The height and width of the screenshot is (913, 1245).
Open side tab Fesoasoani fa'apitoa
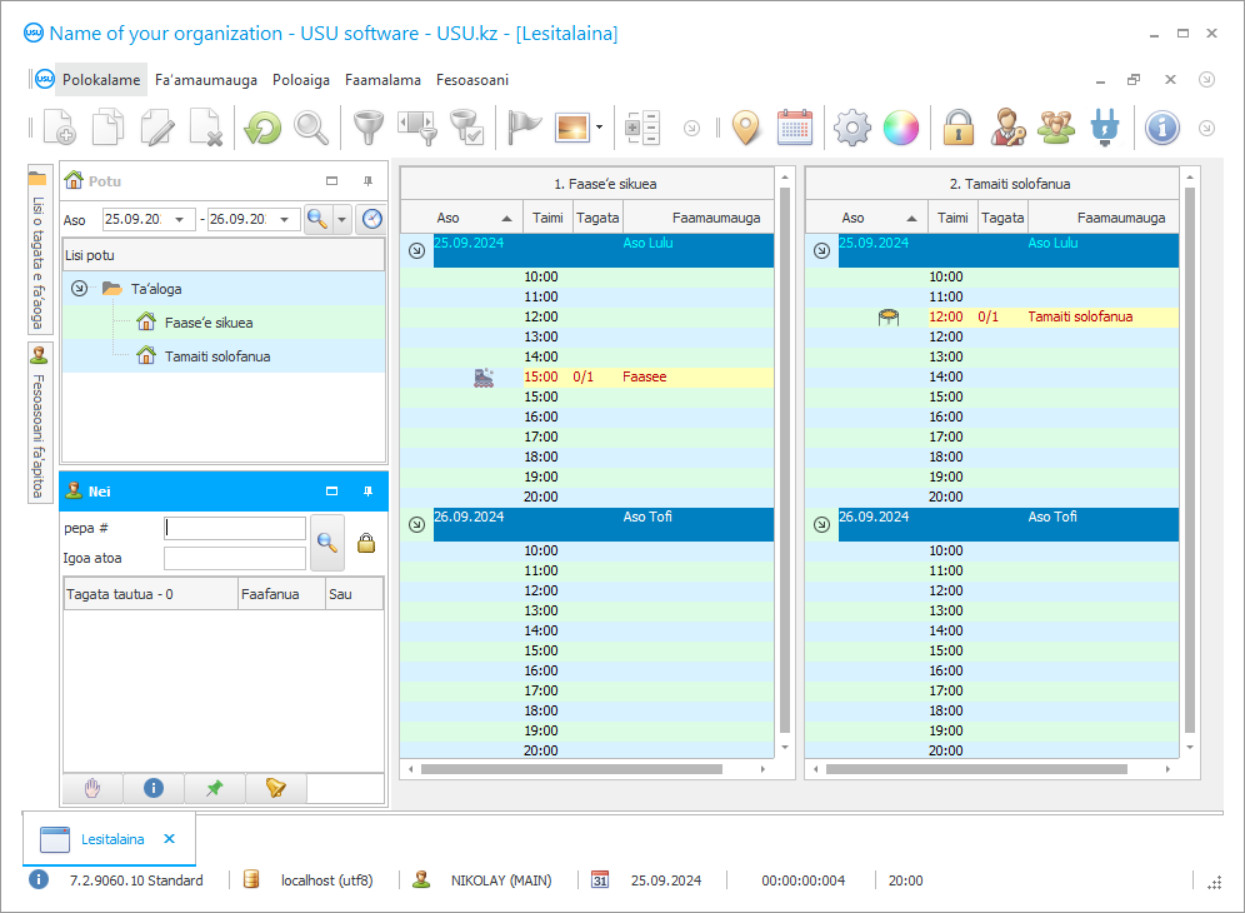38,423
